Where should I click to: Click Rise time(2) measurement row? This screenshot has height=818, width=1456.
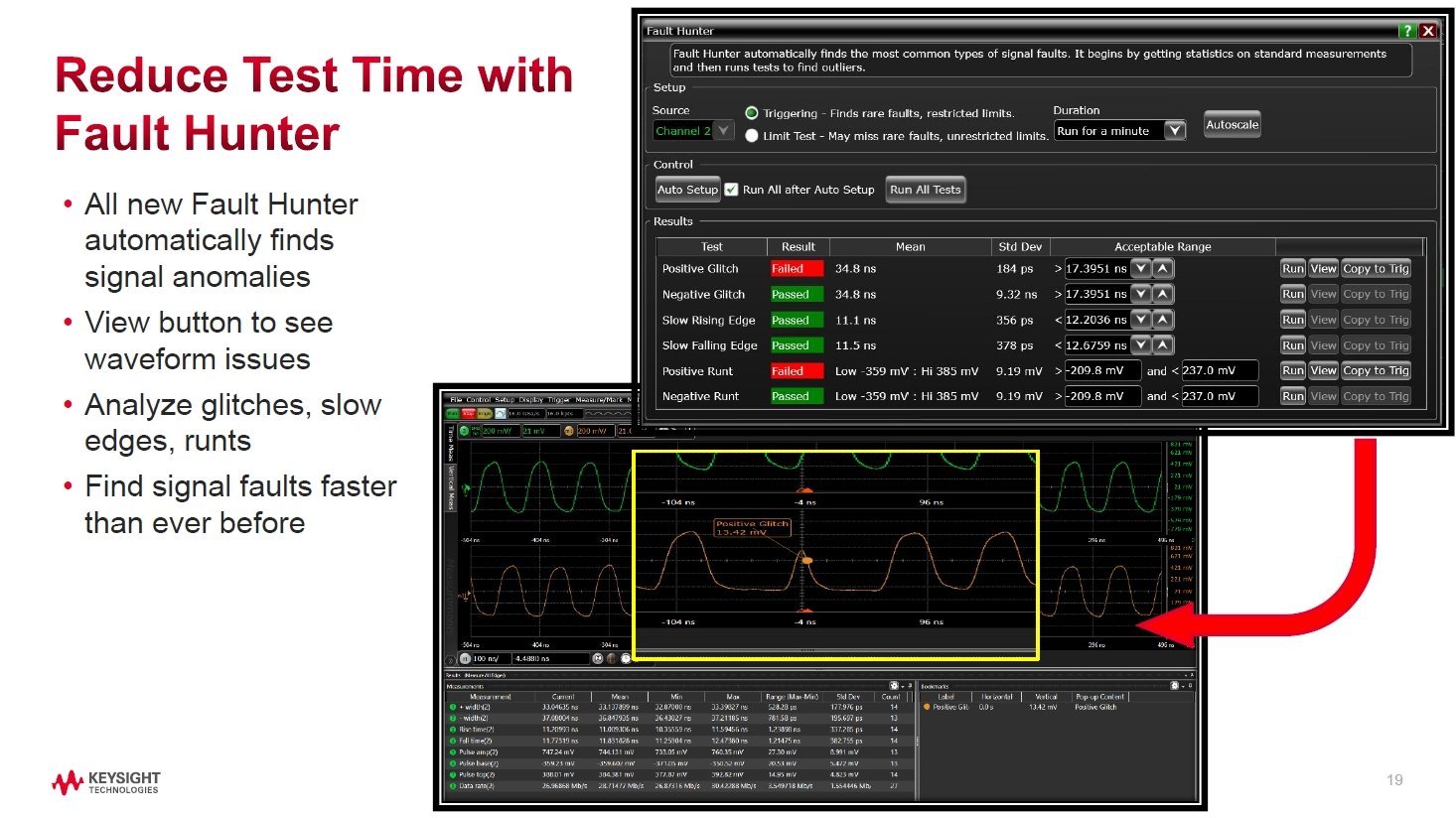(x=678, y=730)
